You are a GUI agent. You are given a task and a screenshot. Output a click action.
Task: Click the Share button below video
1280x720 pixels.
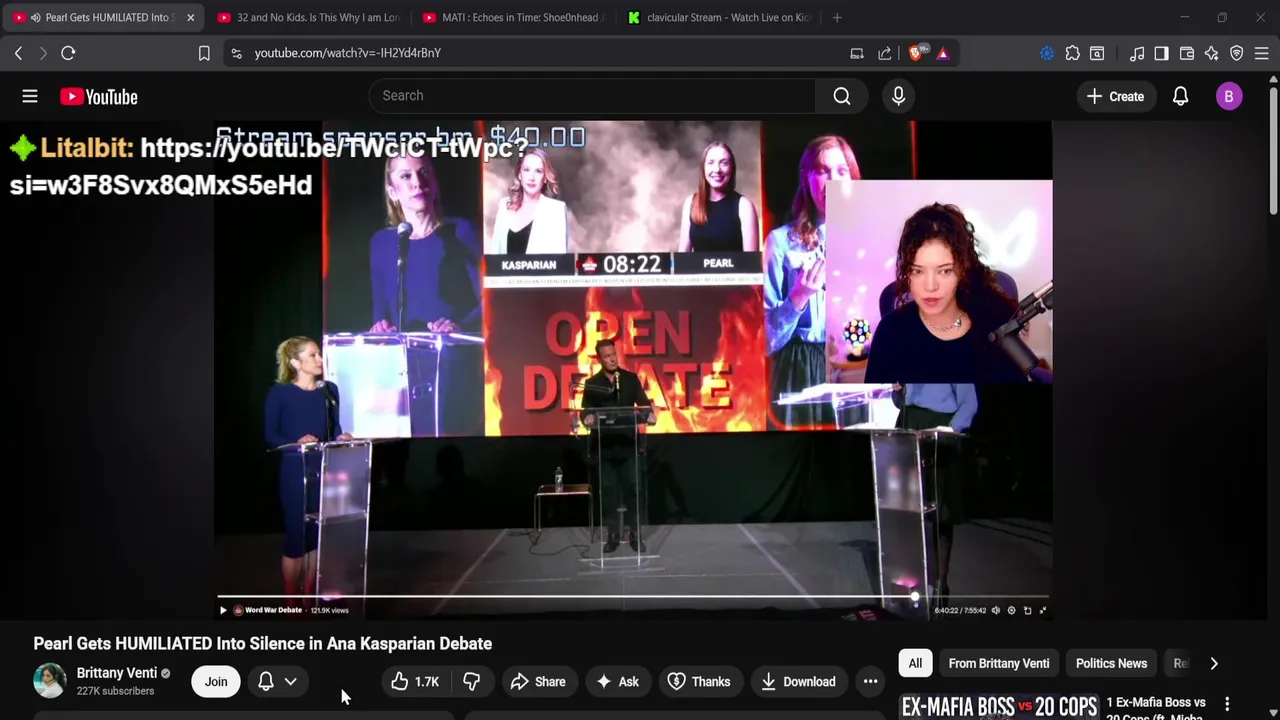(x=538, y=682)
